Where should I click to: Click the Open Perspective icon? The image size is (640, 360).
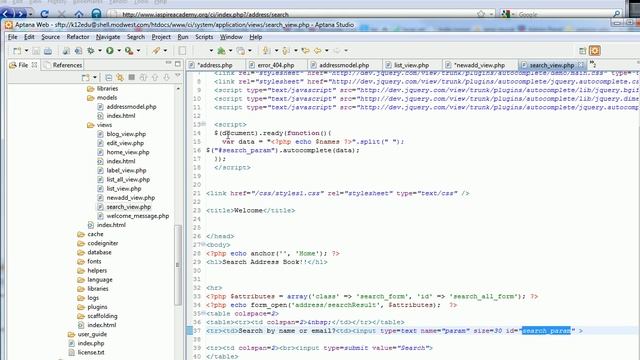[x=582, y=51]
